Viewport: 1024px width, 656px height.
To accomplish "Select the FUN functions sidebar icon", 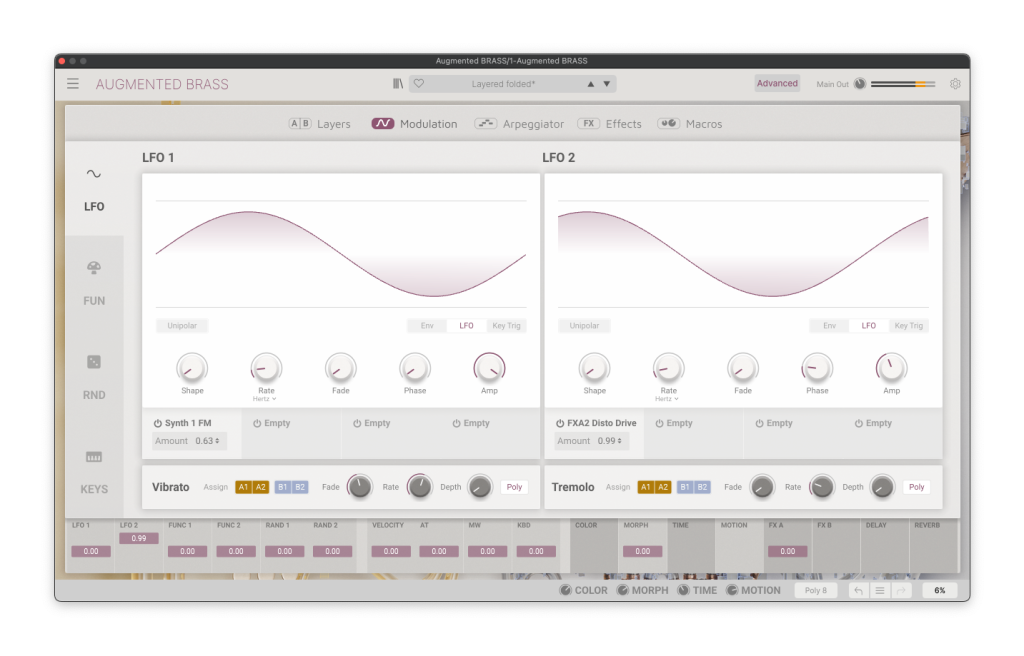I will pyautogui.click(x=94, y=269).
